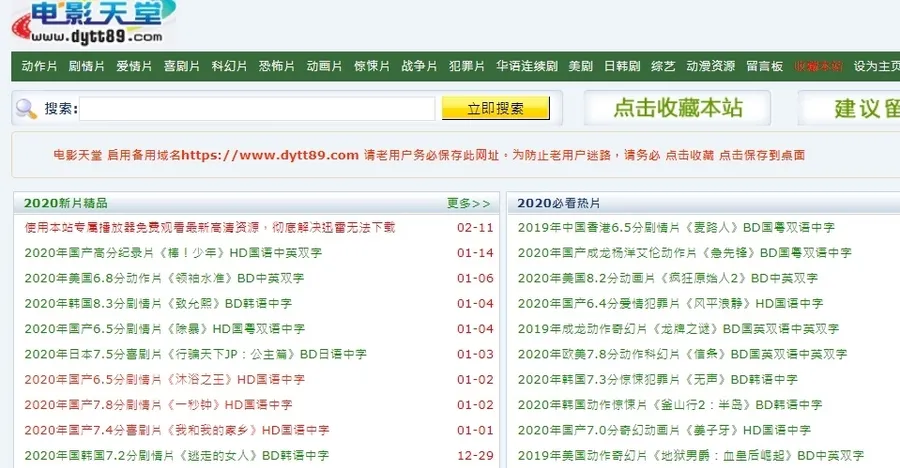900x468 pixels.
Task: Open the 使用本站专属播放器 notice link
Action: coord(210,227)
